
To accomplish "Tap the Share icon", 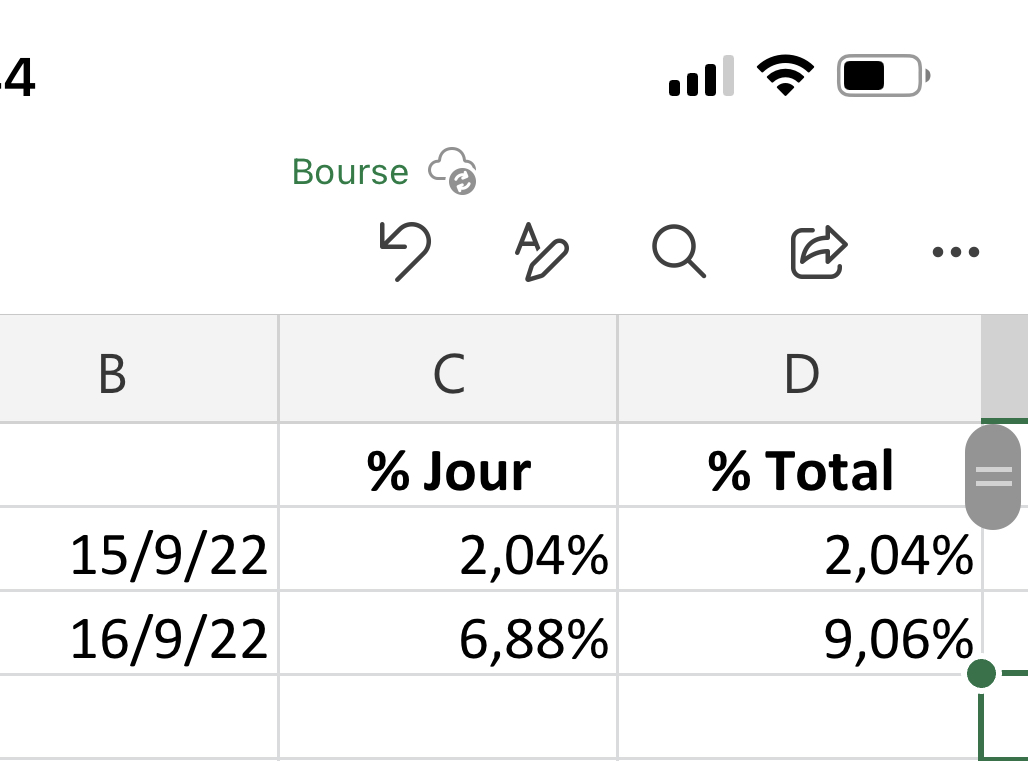I will [819, 251].
